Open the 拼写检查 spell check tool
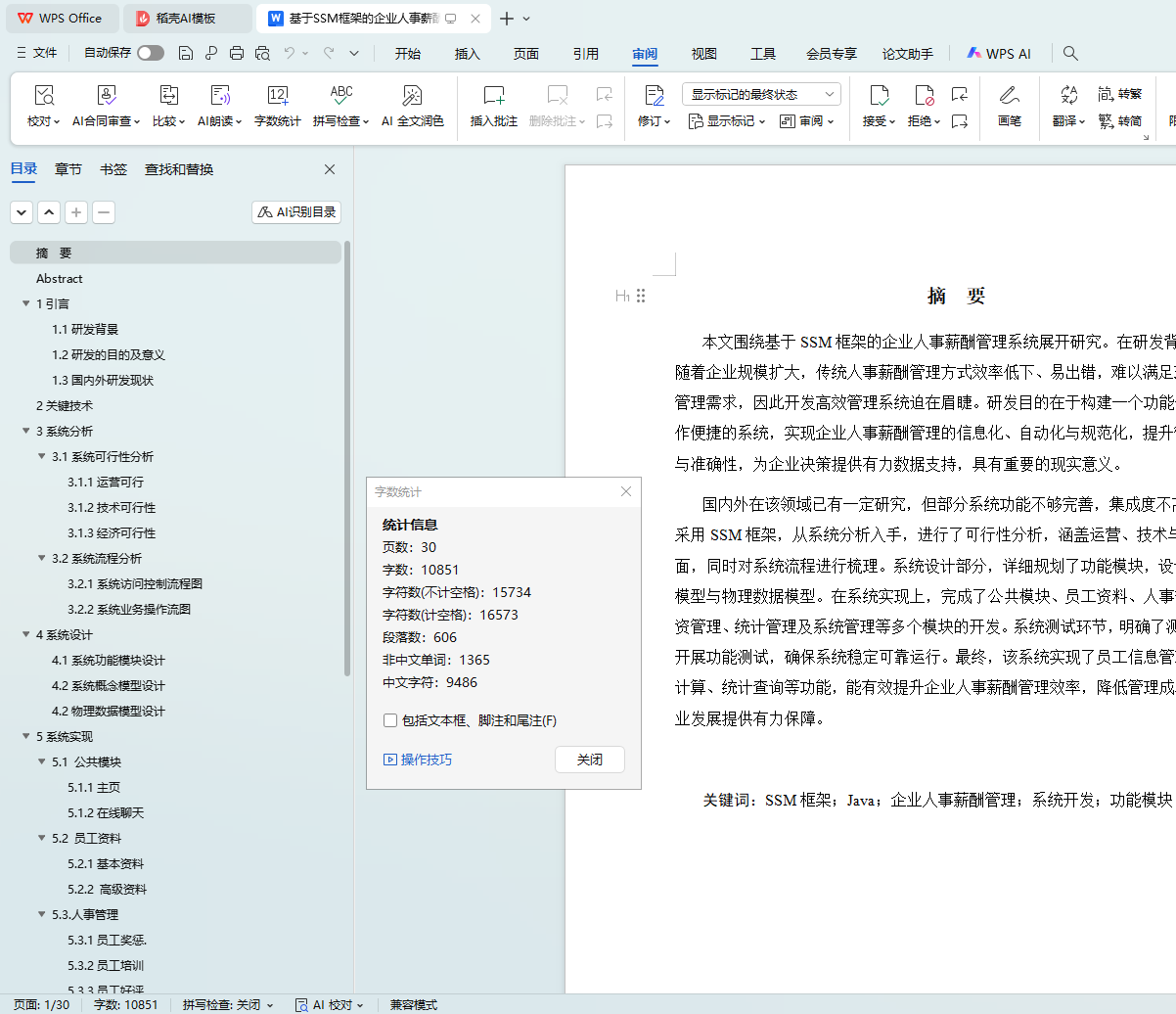This screenshot has height=1014, width=1176. pyautogui.click(x=340, y=96)
